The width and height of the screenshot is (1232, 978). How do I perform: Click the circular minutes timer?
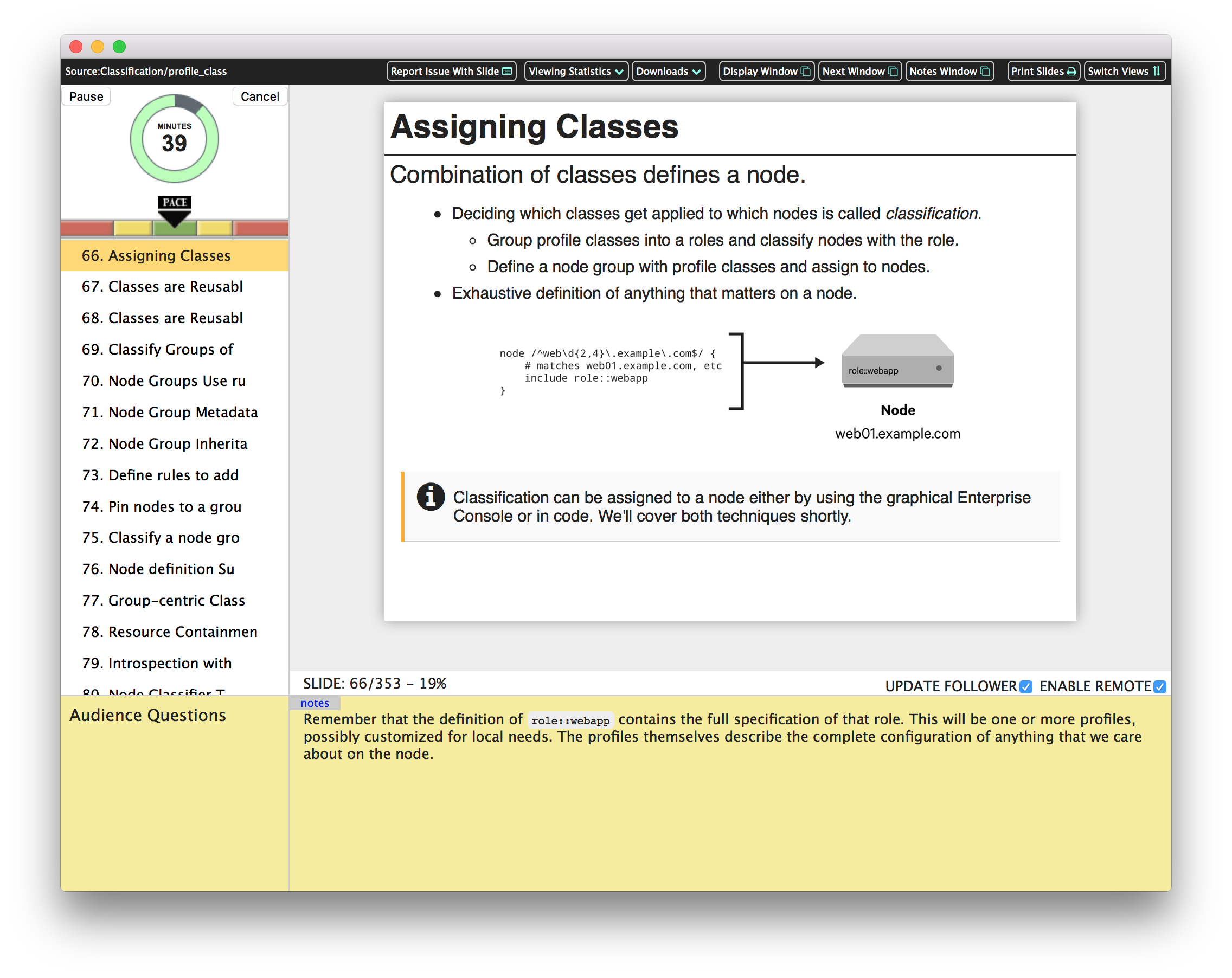174,139
